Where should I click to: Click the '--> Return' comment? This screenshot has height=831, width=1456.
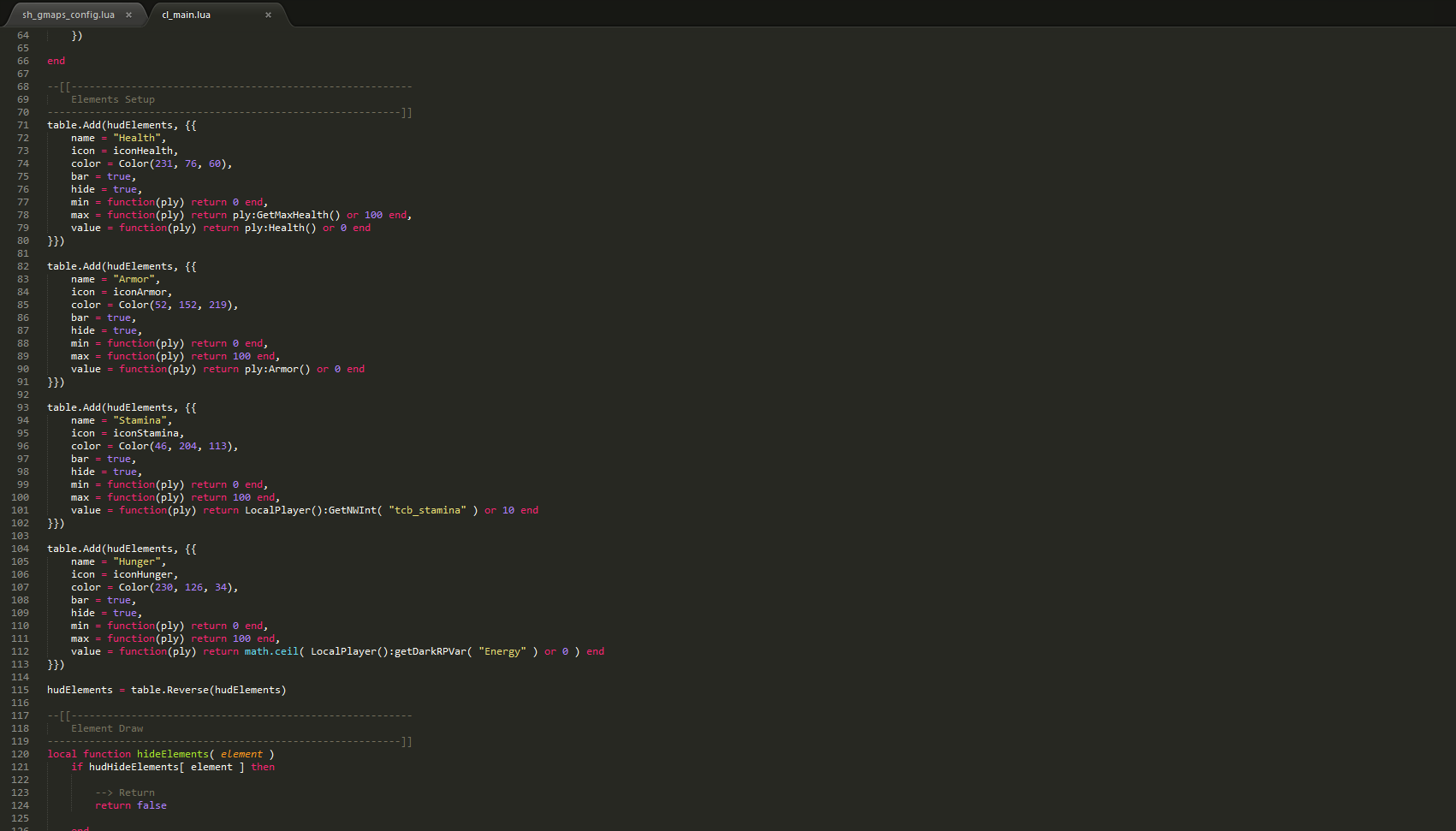click(x=125, y=792)
